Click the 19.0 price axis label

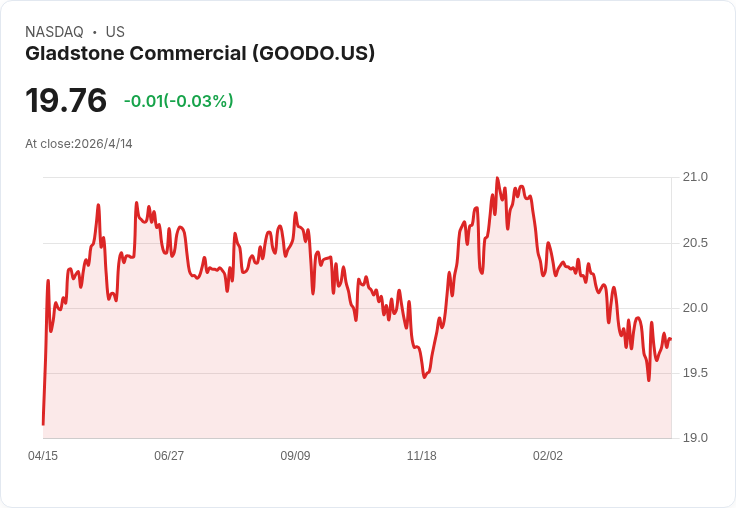click(x=695, y=438)
